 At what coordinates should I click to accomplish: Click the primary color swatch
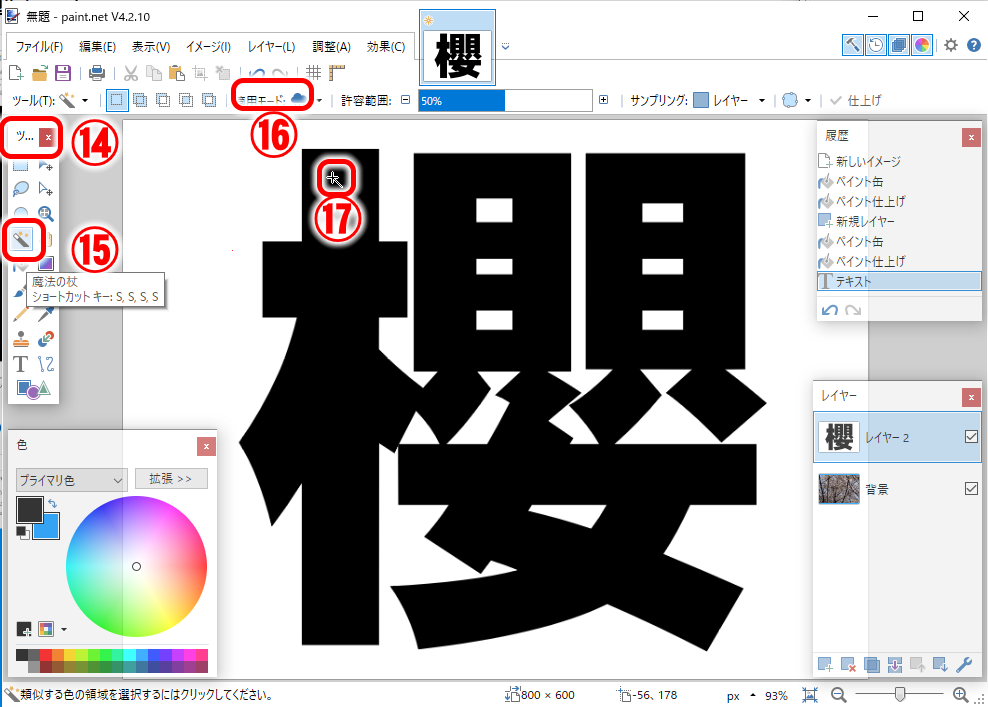30,510
